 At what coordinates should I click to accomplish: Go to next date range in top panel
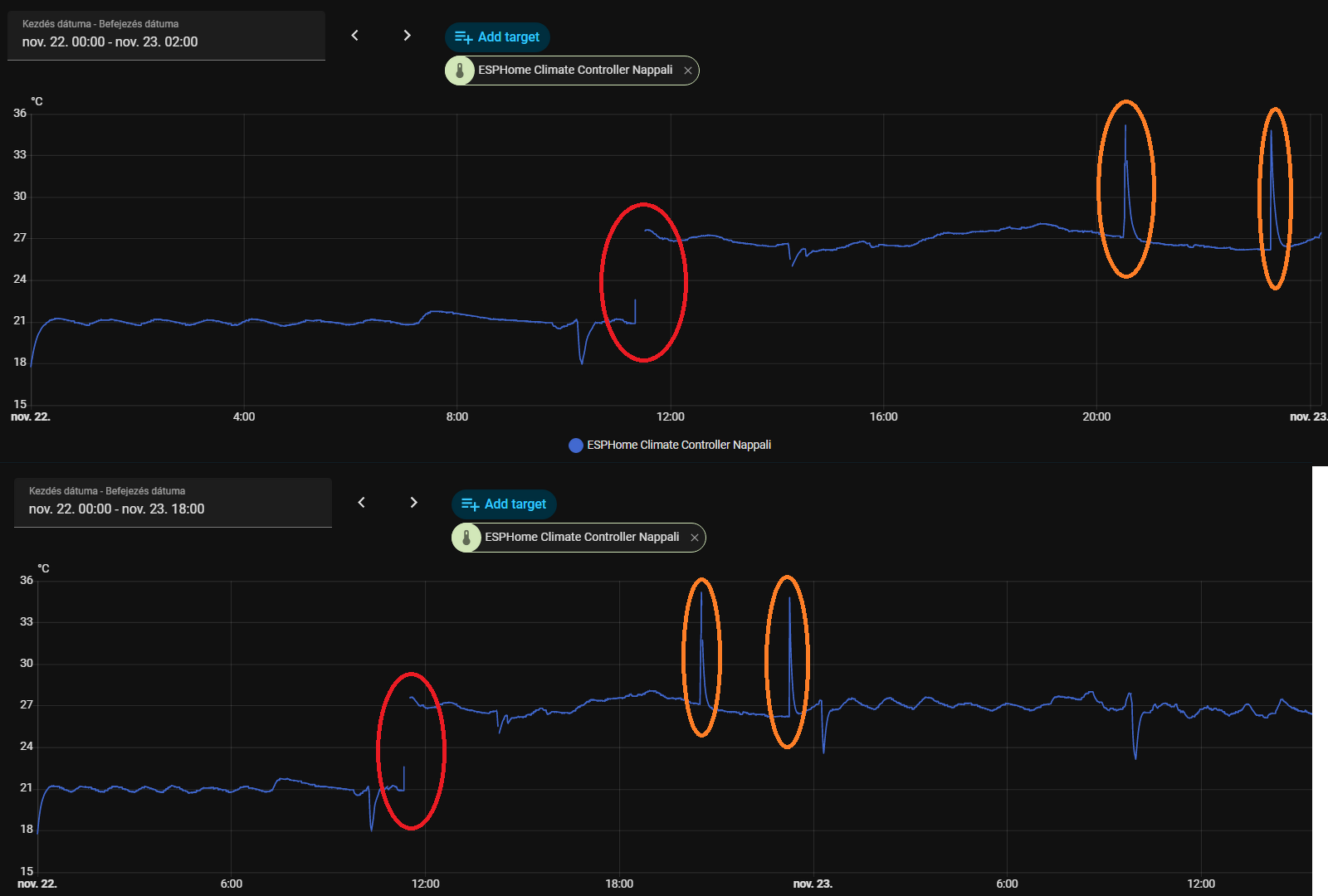pyautogui.click(x=407, y=35)
